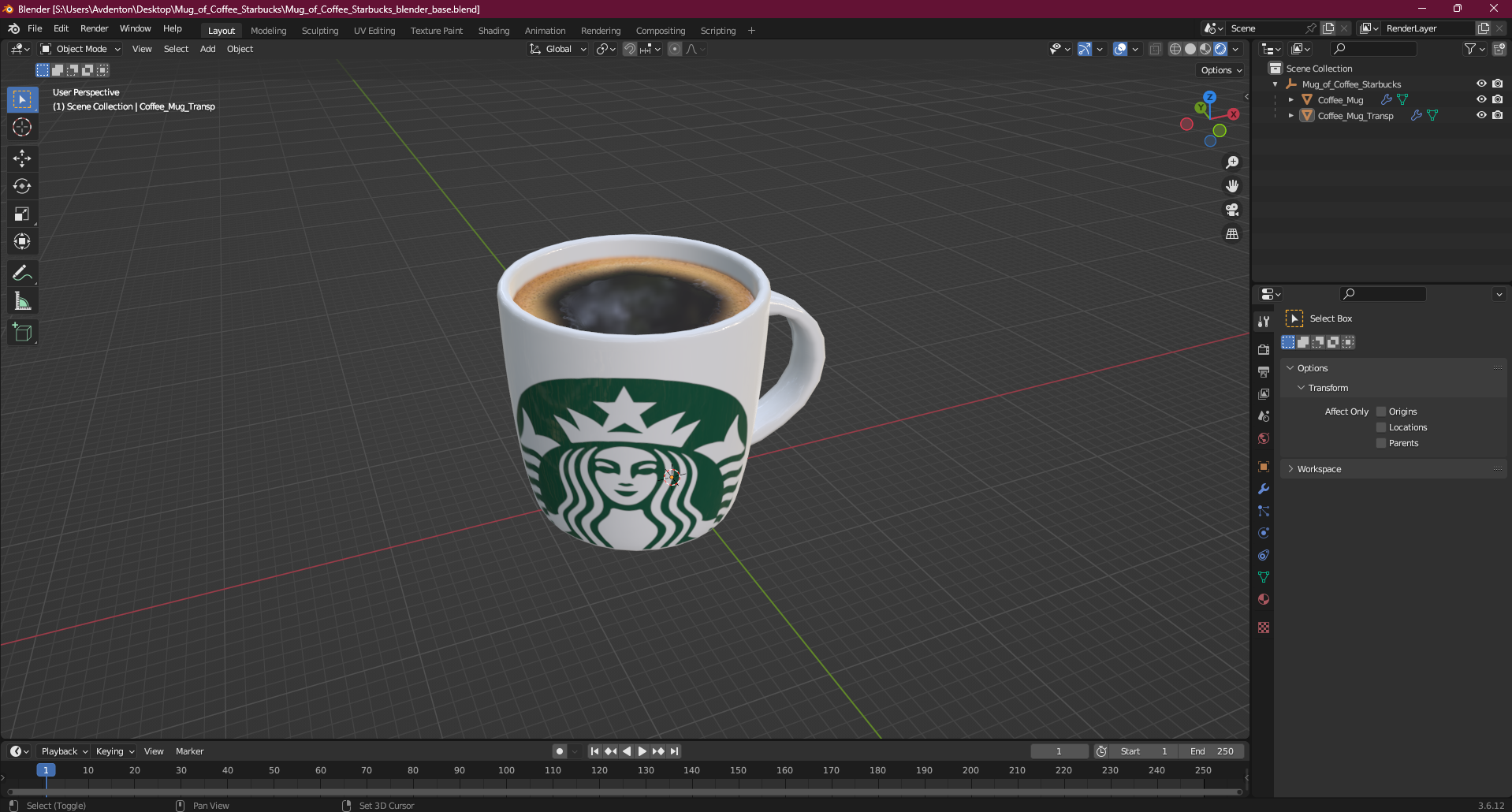Open the Render menu
The width and height of the screenshot is (1512, 812).
pos(94,28)
